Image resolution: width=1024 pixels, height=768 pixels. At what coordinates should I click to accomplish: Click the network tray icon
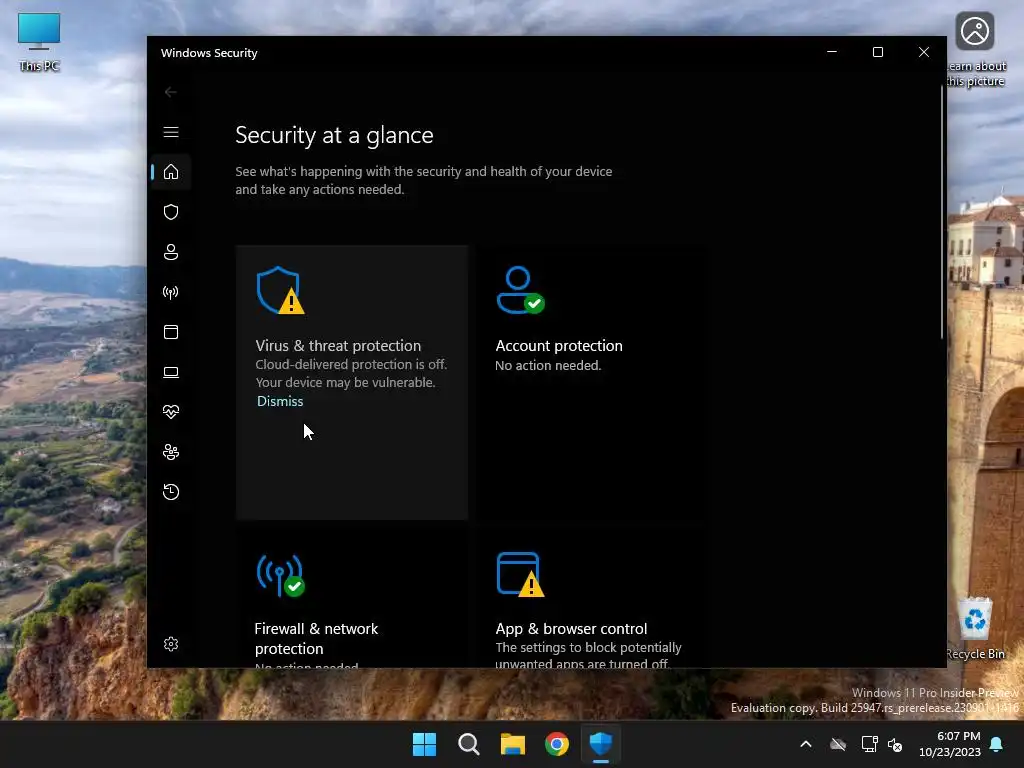[x=869, y=744]
